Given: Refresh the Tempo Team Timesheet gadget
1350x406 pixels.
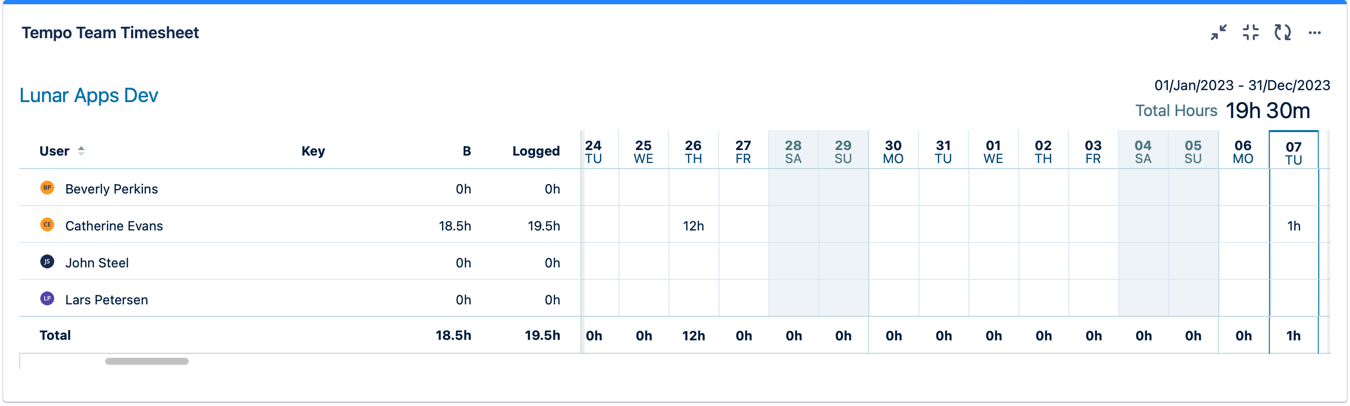Looking at the screenshot, I should [x=1282, y=33].
